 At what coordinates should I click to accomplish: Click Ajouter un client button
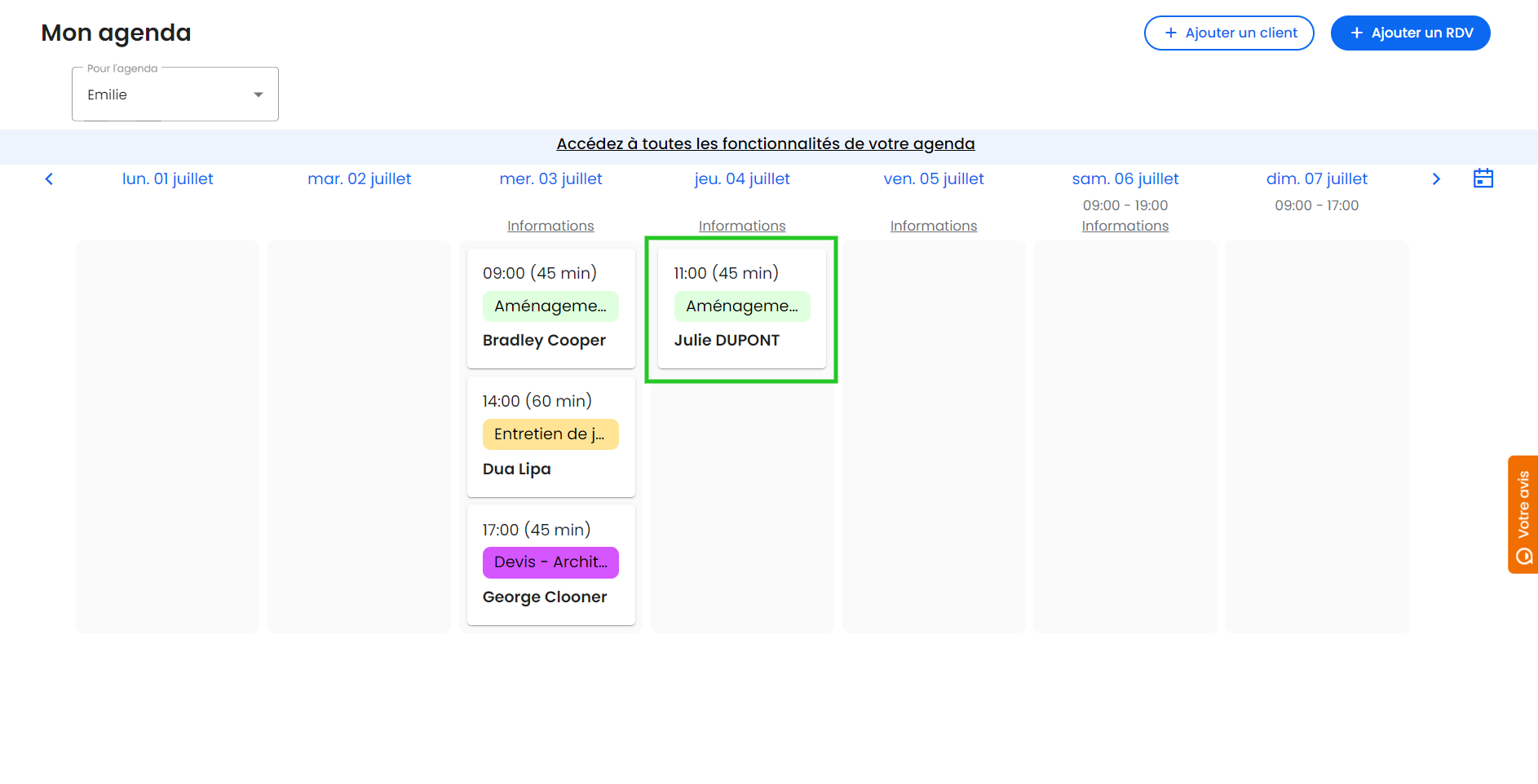(x=1229, y=33)
